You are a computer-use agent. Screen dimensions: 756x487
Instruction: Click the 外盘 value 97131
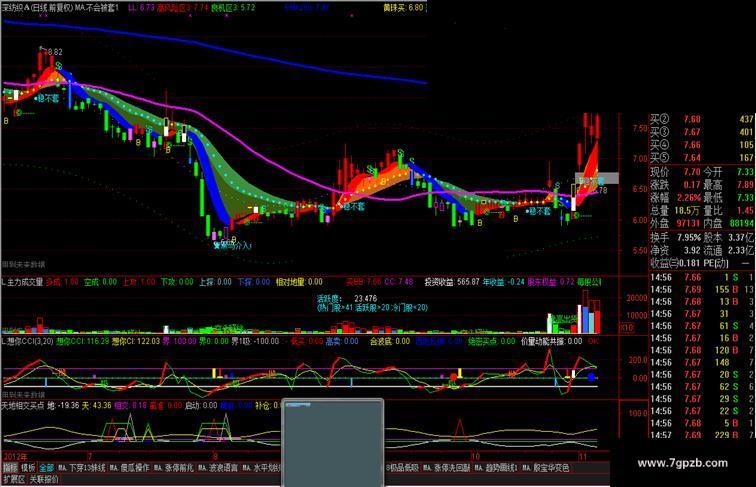pyautogui.click(x=688, y=224)
